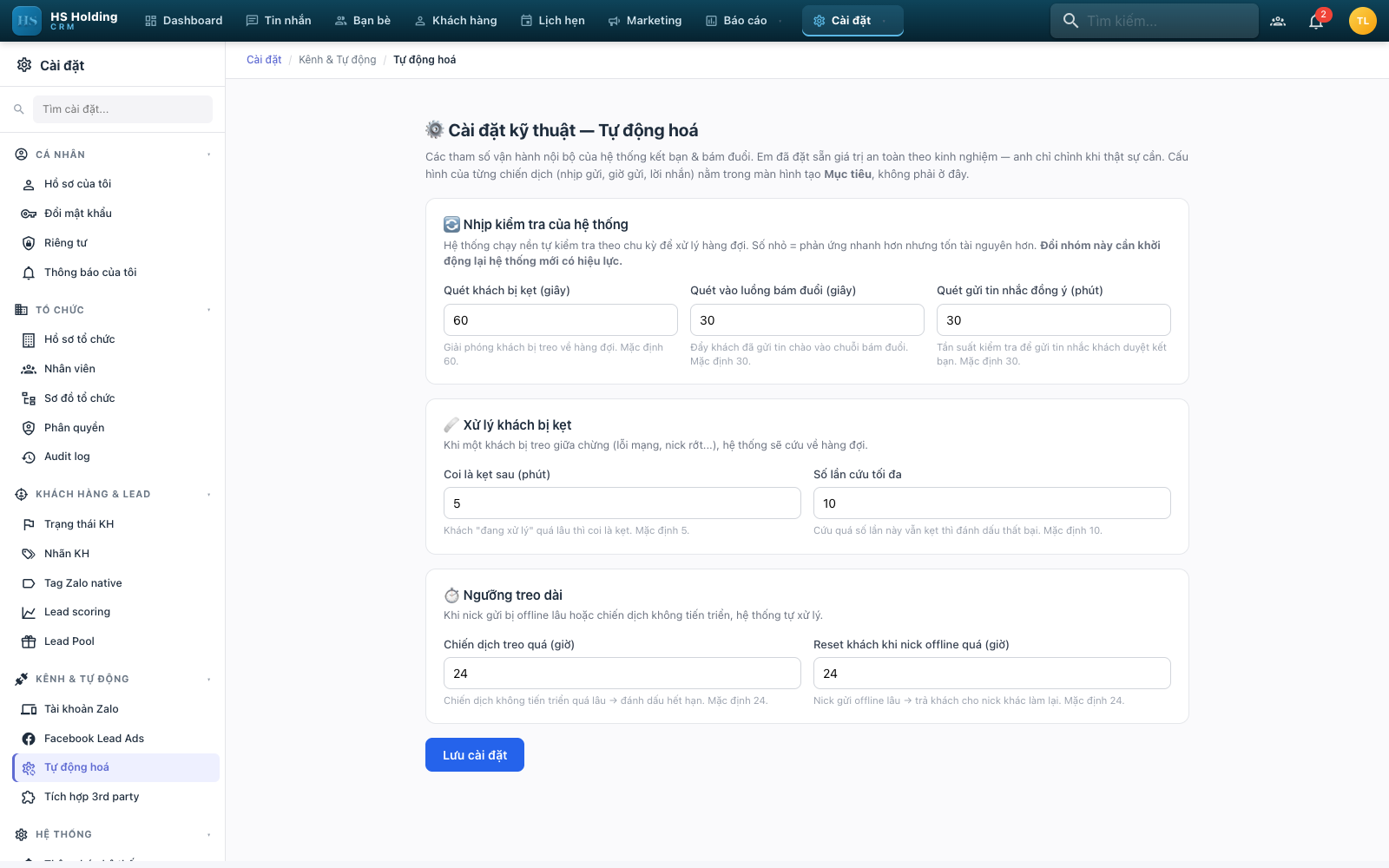This screenshot has width=1389, height=868.
Task: Click the Nhân viên group icon
Action: click(29, 369)
